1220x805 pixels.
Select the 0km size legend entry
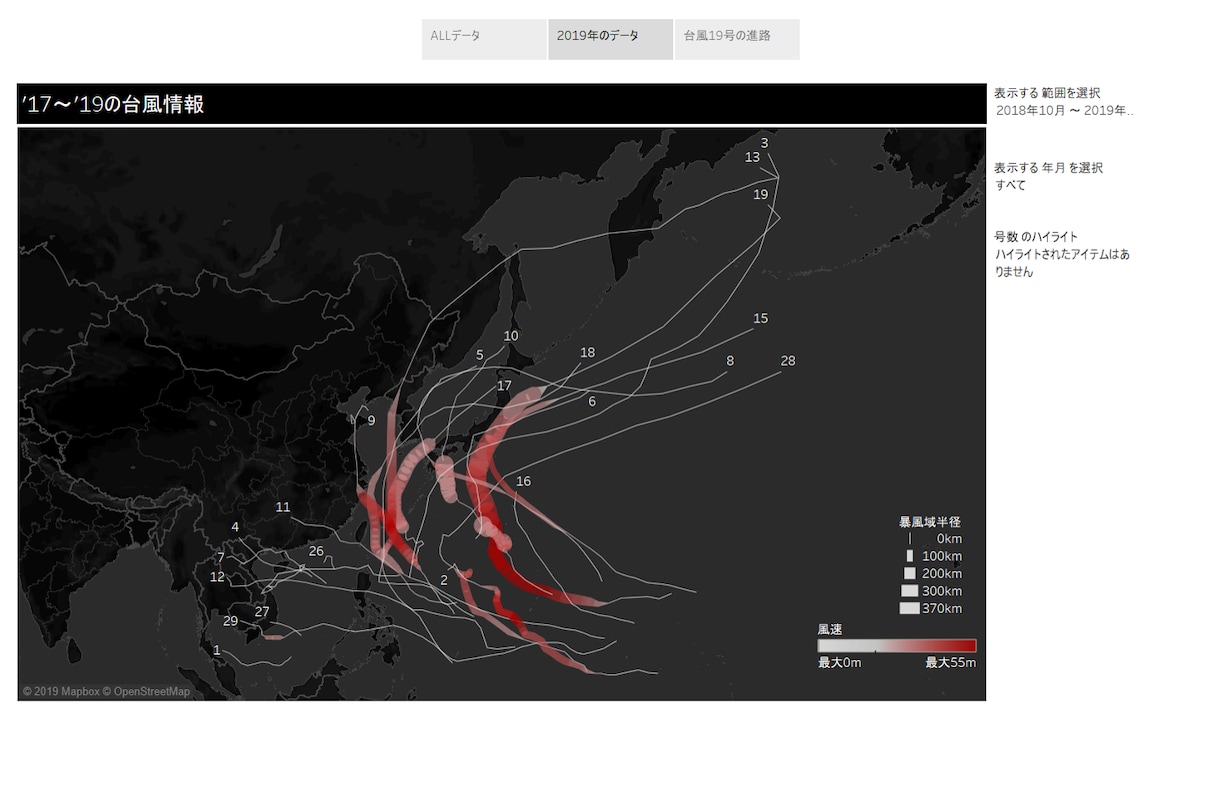tap(930, 539)
